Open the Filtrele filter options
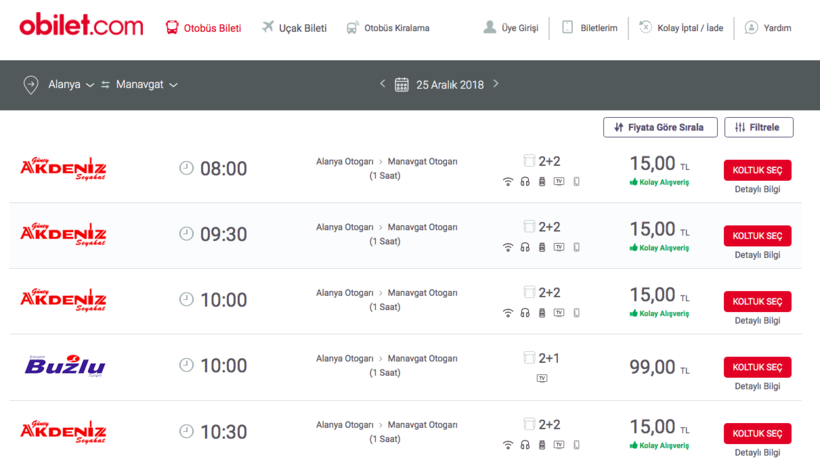Screen dimensions: 820x461 [759, 127]
